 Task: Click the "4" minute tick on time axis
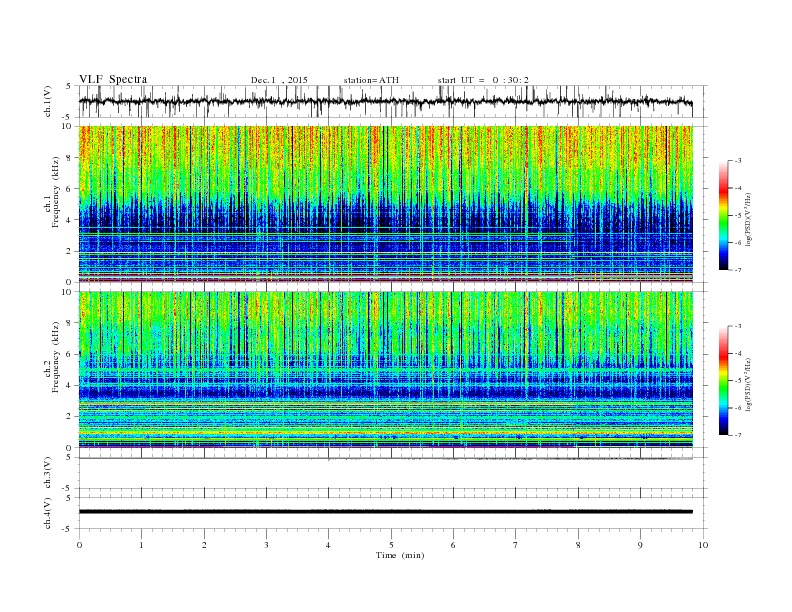pyautogui.click(x=328, y=545)
